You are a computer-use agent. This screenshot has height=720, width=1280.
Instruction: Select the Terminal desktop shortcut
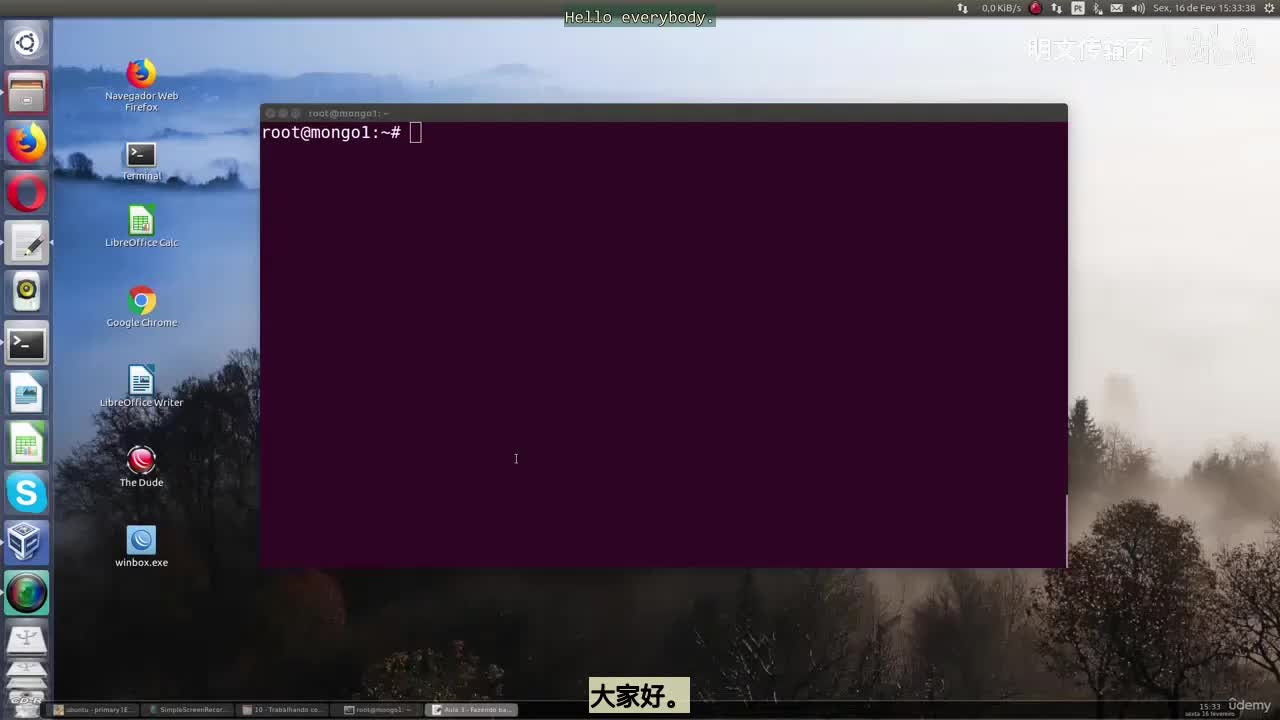(141, 161)
